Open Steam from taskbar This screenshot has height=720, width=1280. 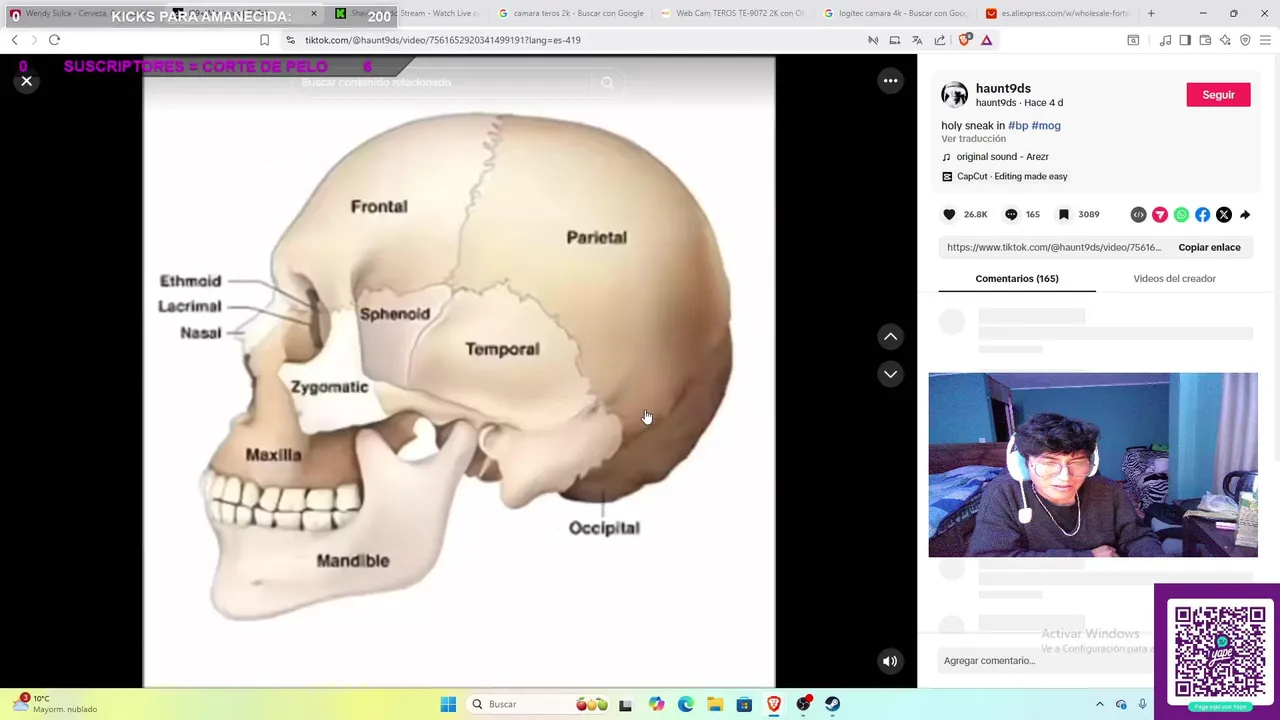tap(832, 704)
